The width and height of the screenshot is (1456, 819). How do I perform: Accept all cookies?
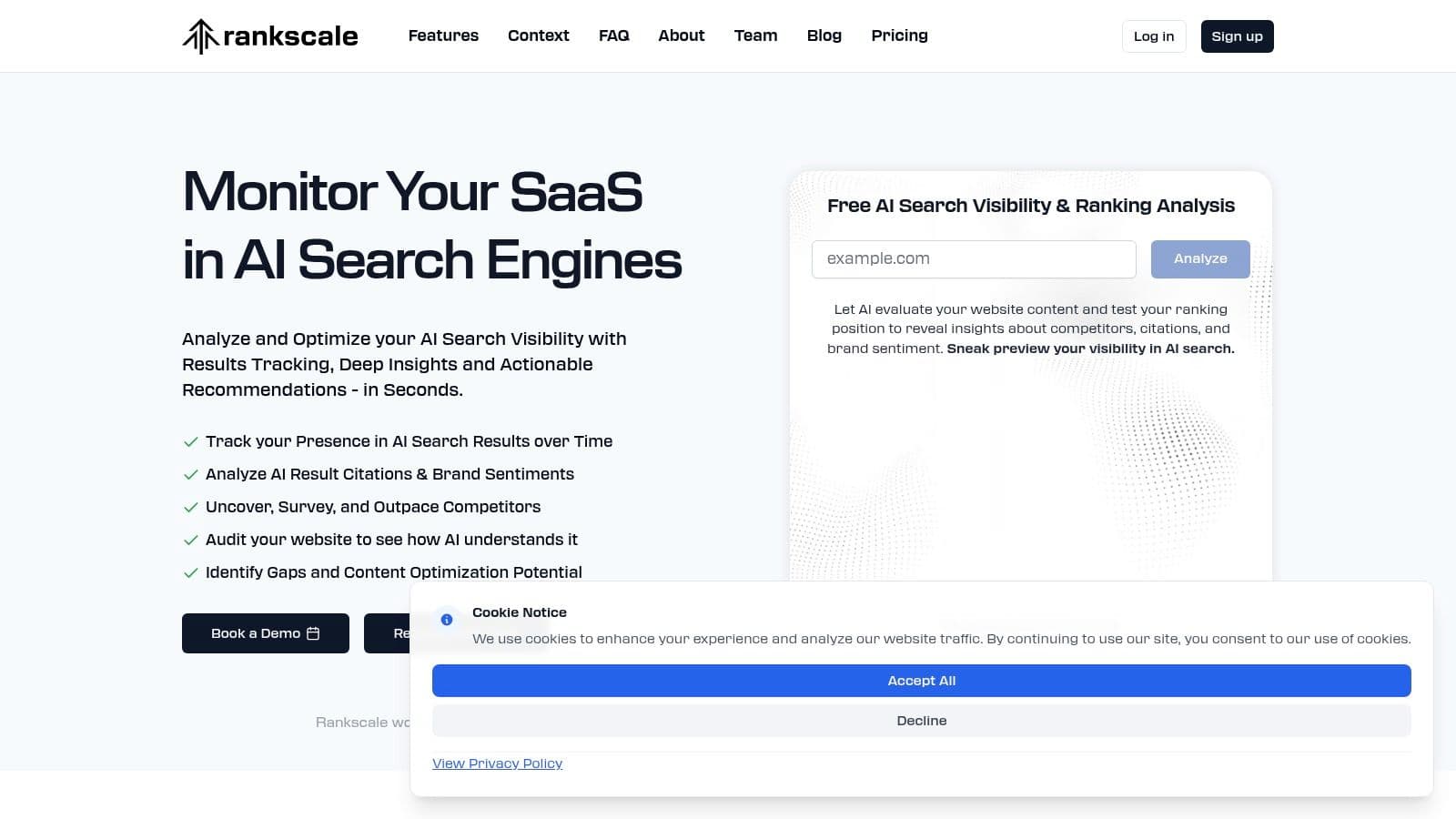pyautogui.click(x=922, y=680)
